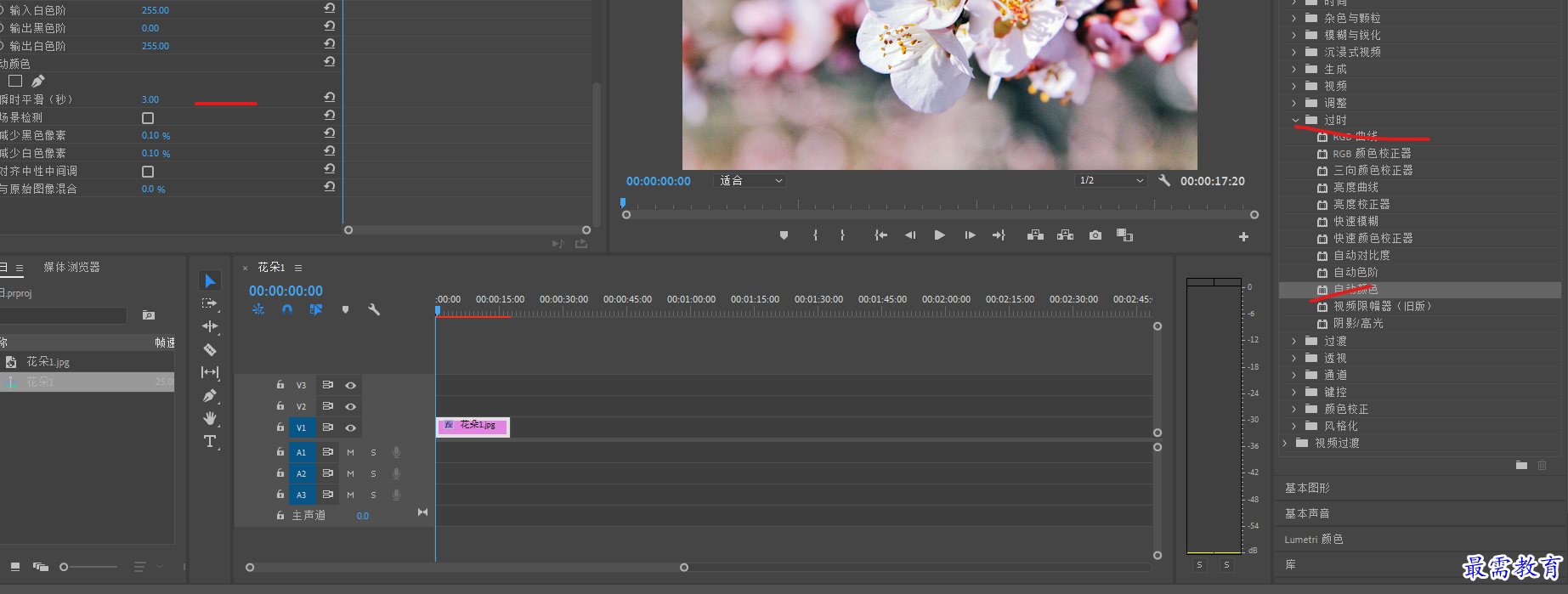1568x594 pixels.
Task: Open the 基本图形 panel
Action: pyautogui.click(x=1307, y=488)
